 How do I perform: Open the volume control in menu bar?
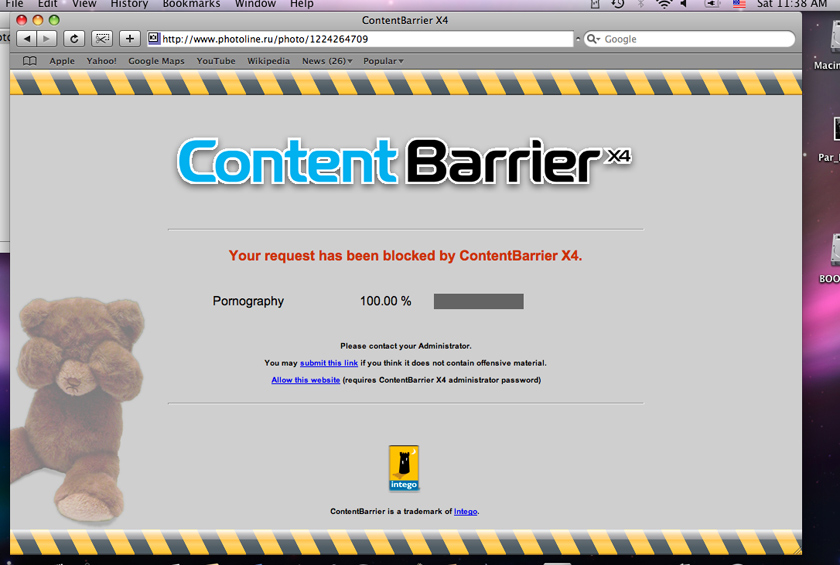click(684, 4)
